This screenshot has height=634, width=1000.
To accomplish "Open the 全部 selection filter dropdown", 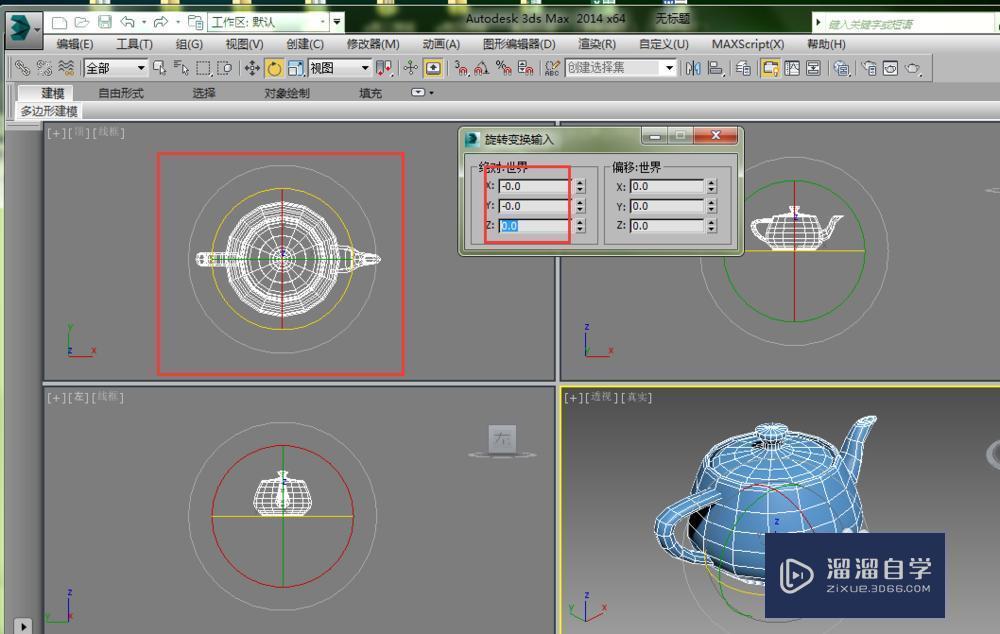I will tap(143, 68).
